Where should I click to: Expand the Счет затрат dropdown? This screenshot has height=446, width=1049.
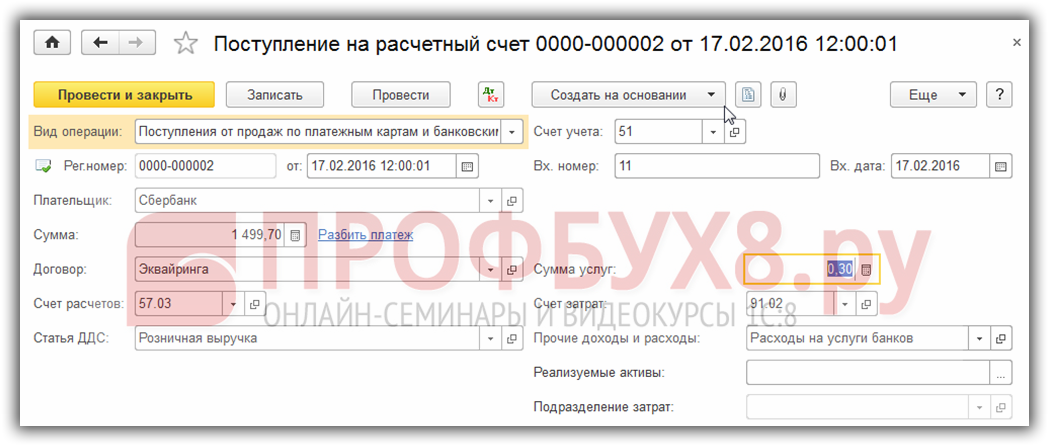[846, 304]
